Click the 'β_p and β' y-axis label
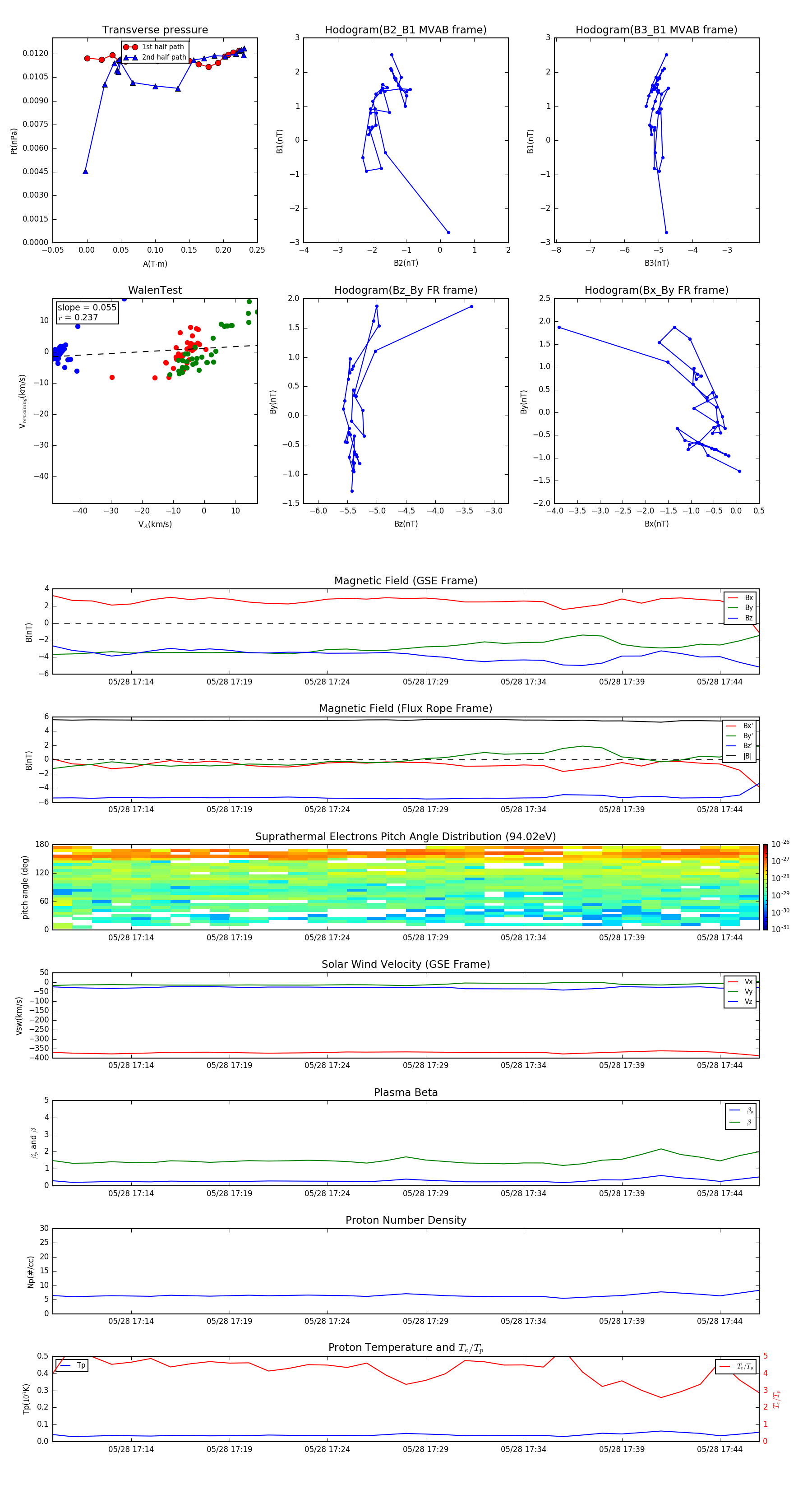Viewport: 812px width, 1489px height. click(33, 1143)
